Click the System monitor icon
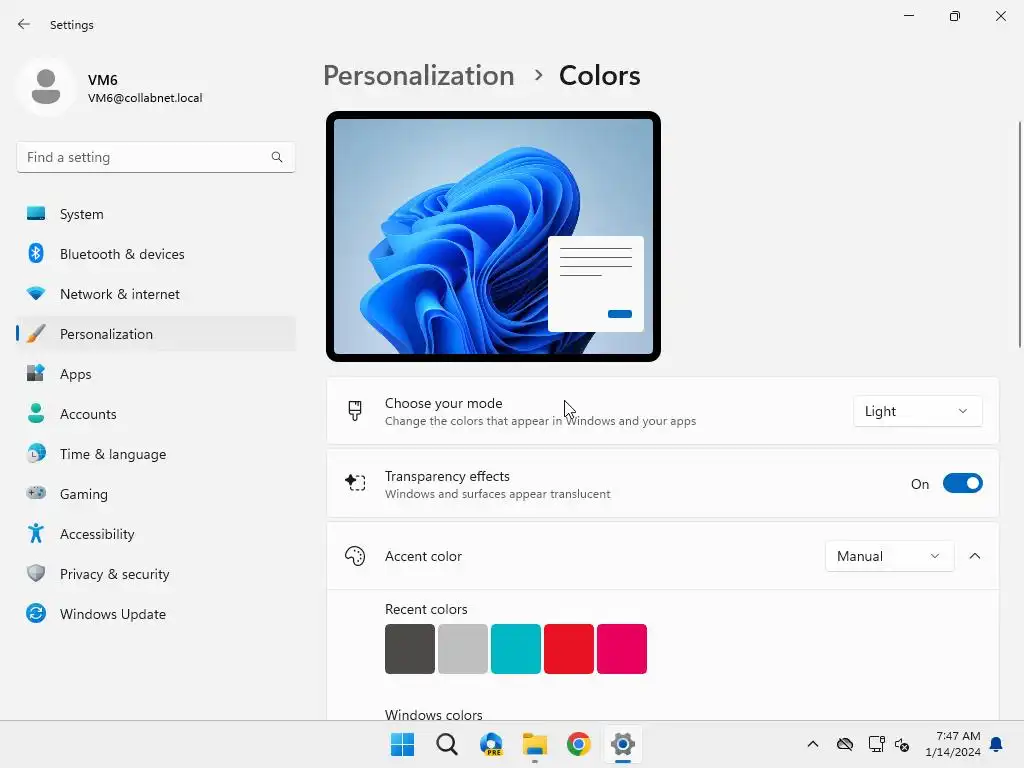The width and height of the screenshot is (1024, 768). click(x=36, y=214)
